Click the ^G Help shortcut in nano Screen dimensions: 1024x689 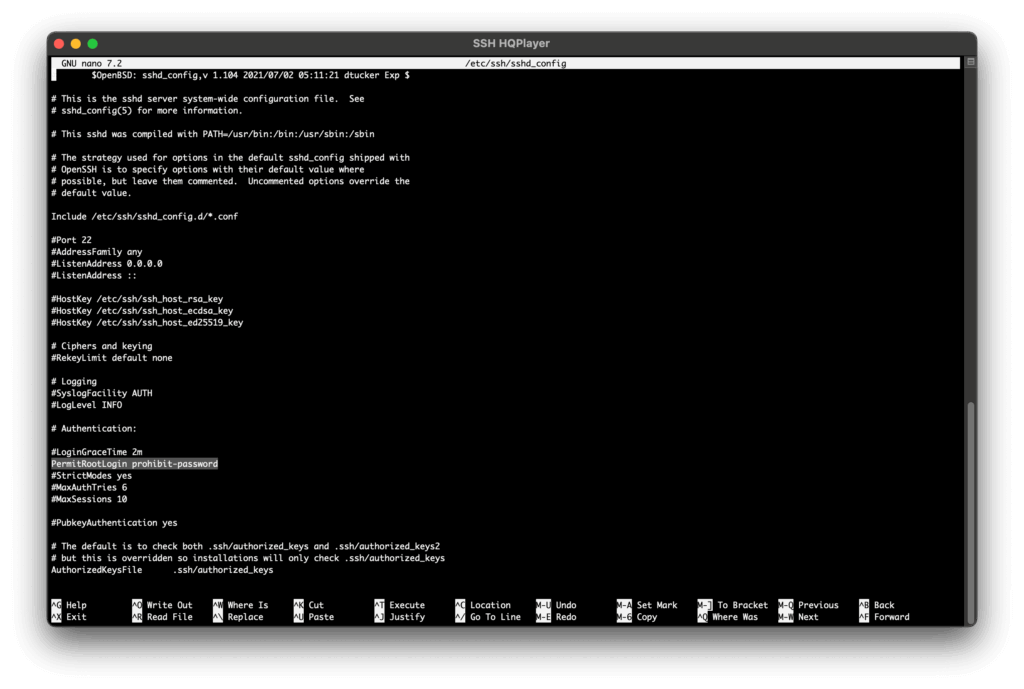pos(68,605)
